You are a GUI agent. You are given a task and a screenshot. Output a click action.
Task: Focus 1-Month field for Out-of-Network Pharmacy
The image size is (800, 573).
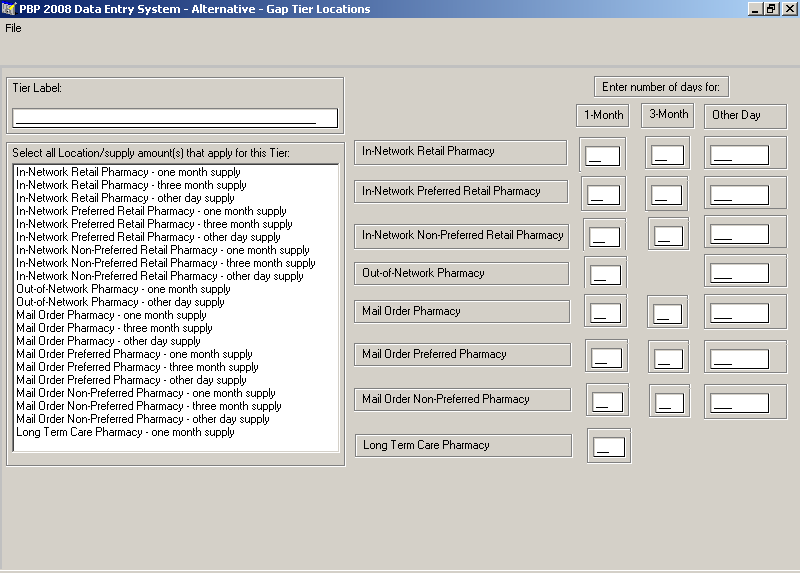pos(604,274)
